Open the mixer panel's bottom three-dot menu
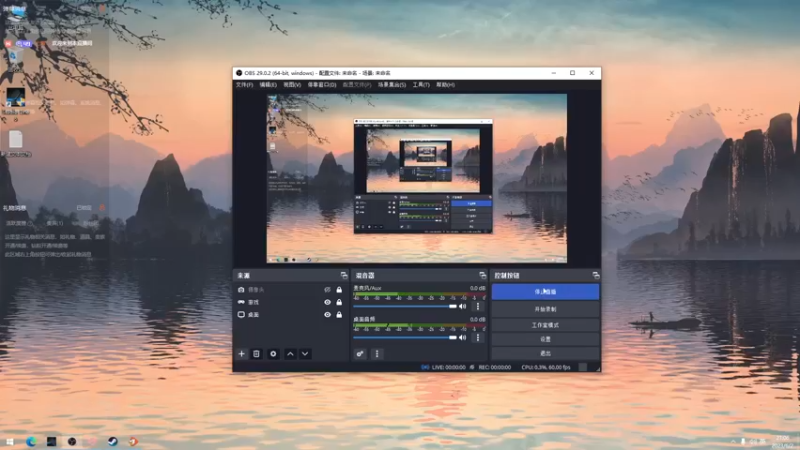The width and height of the screenshot is (800, 450). coord(377,354)
